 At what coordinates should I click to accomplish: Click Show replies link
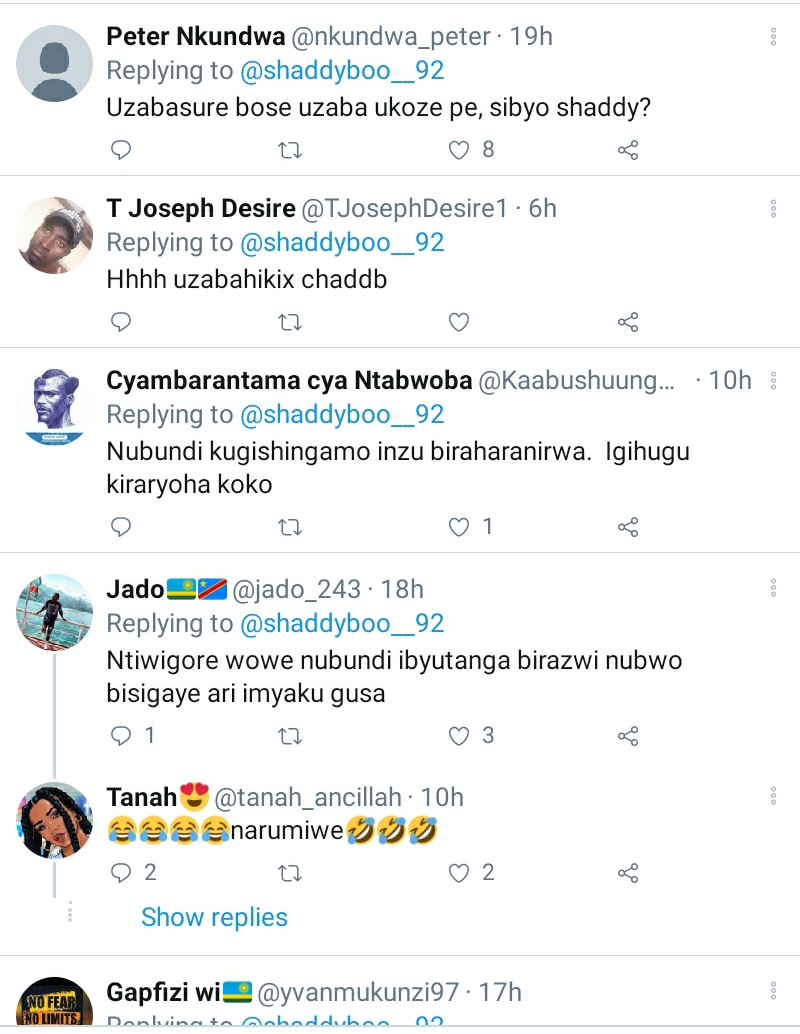(x=214, y=917)
